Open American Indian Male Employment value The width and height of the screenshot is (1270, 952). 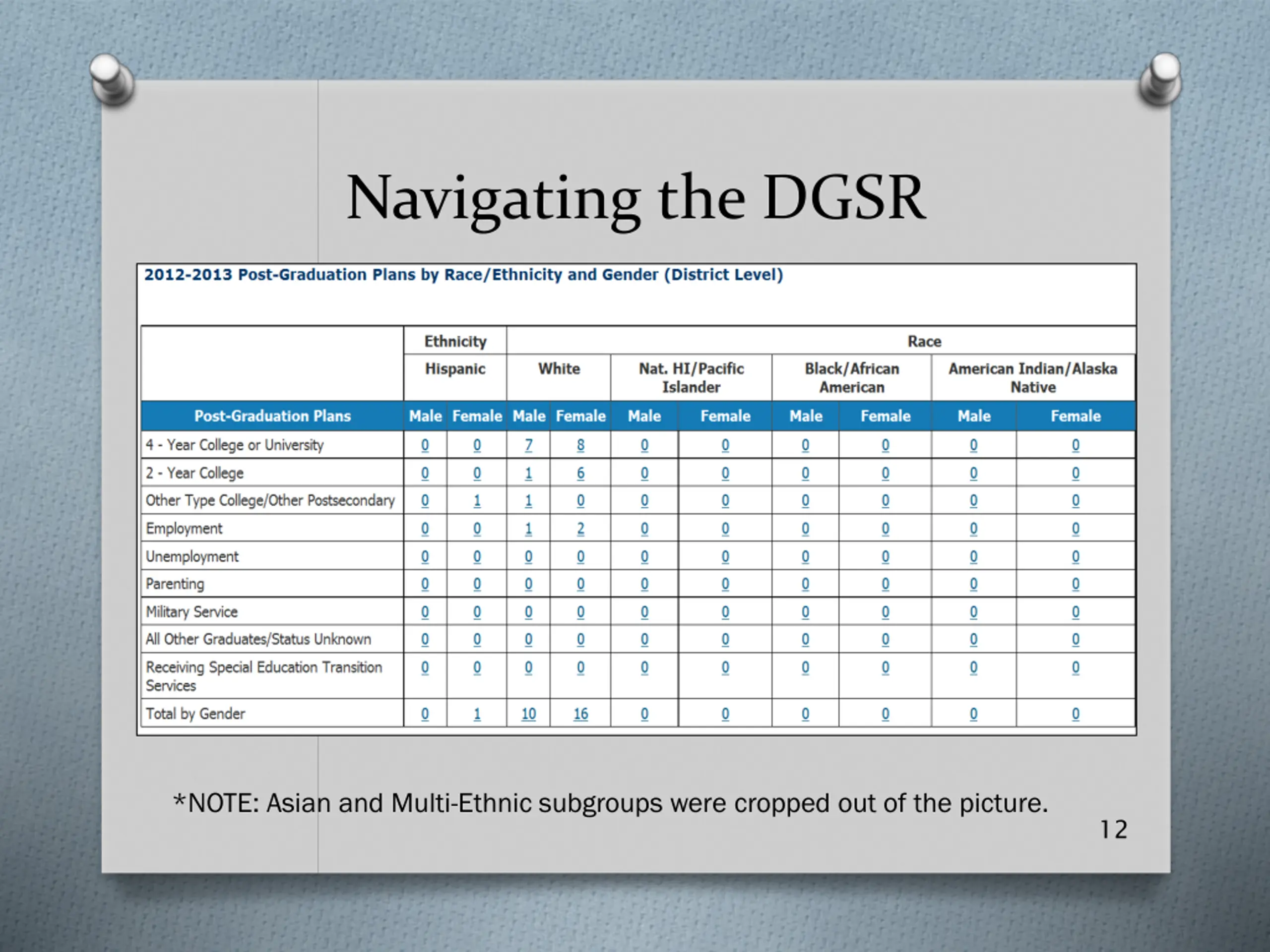pos(973,529)
